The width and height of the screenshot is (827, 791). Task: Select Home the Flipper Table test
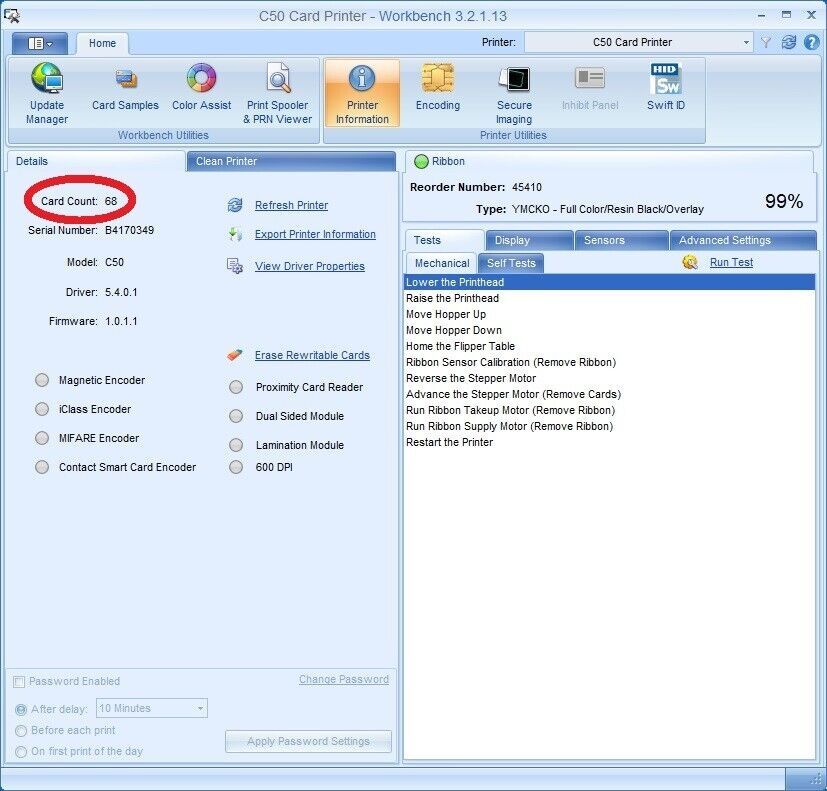610,346
